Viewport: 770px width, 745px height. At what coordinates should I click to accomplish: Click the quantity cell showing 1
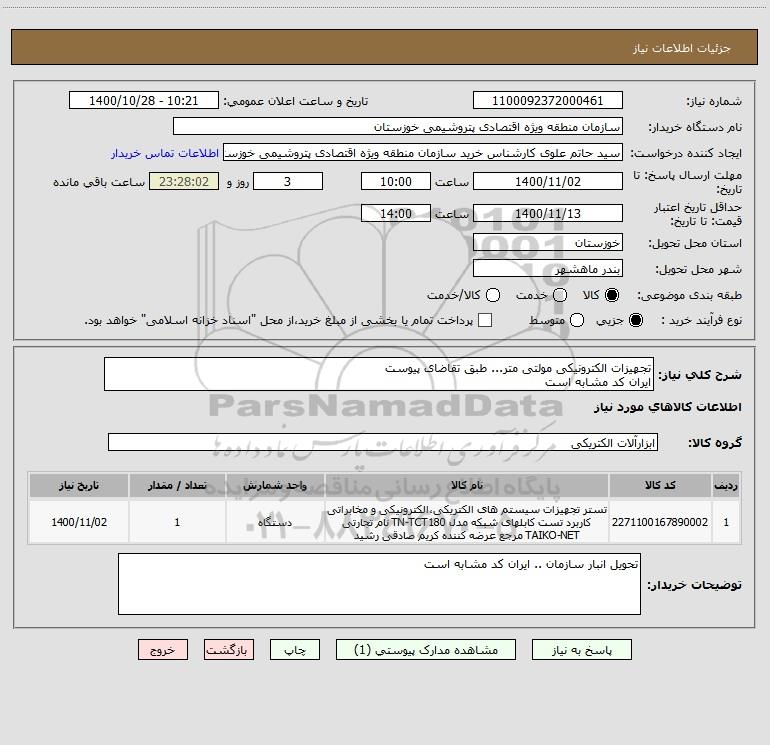click(x=177, y=522)
